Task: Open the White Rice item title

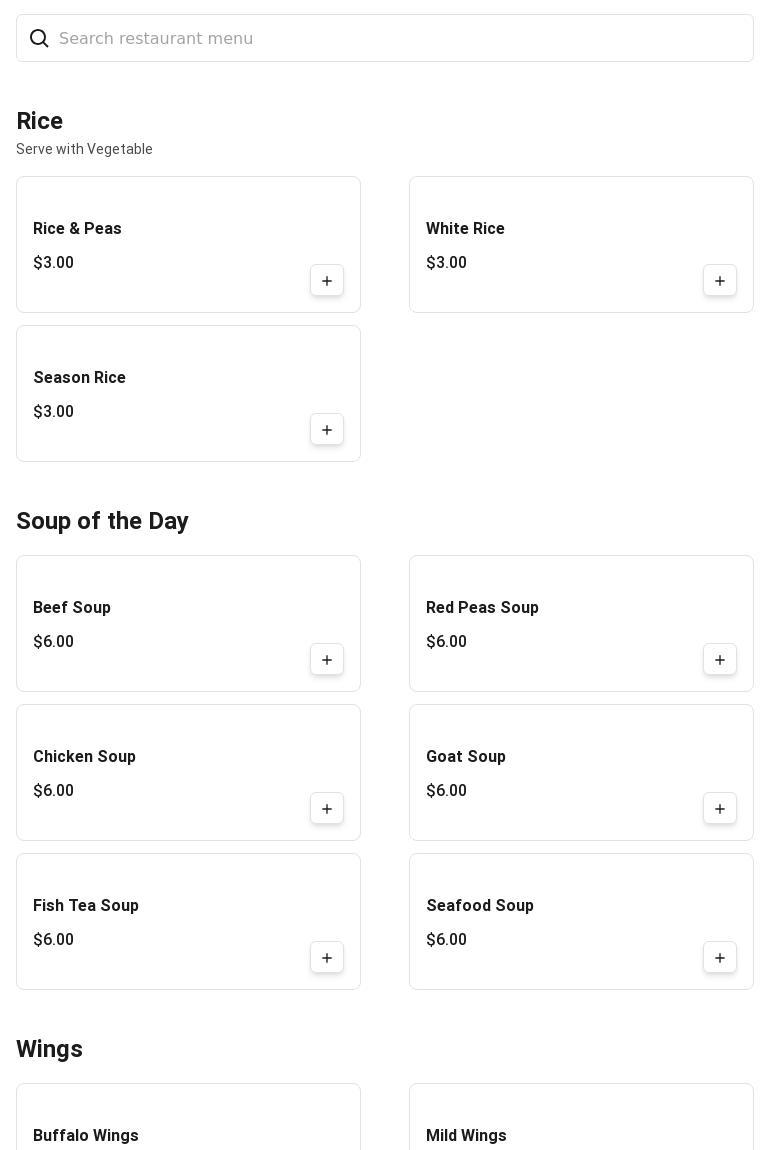Action: [465, 229]
